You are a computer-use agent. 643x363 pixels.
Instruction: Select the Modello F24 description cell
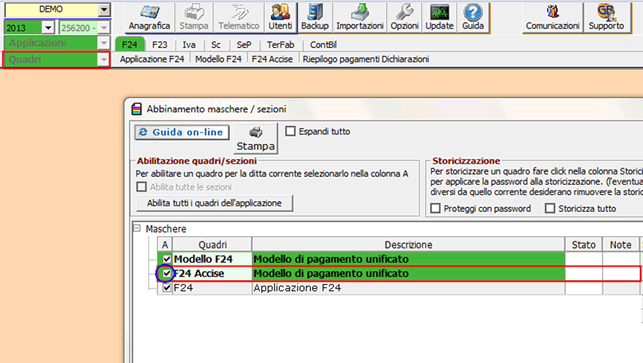[408, 259]
